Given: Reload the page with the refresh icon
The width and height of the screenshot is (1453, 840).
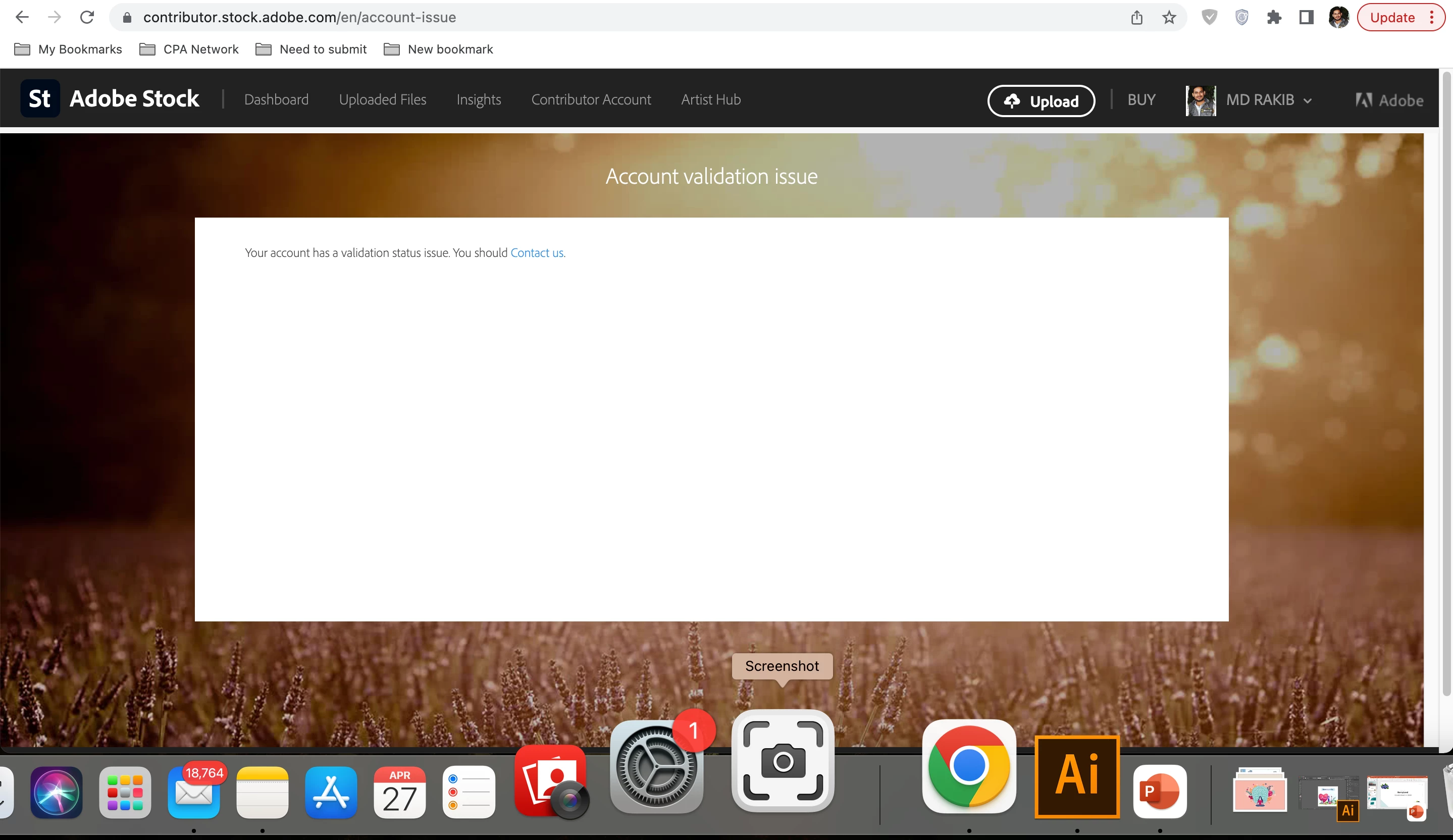Looking at the screenshot, I should (x=87, y=17).
